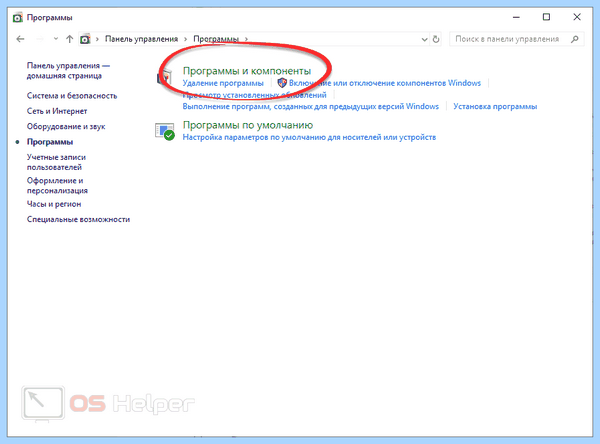
Task: Open the address bar history dropdown
Action: (424, 39)
